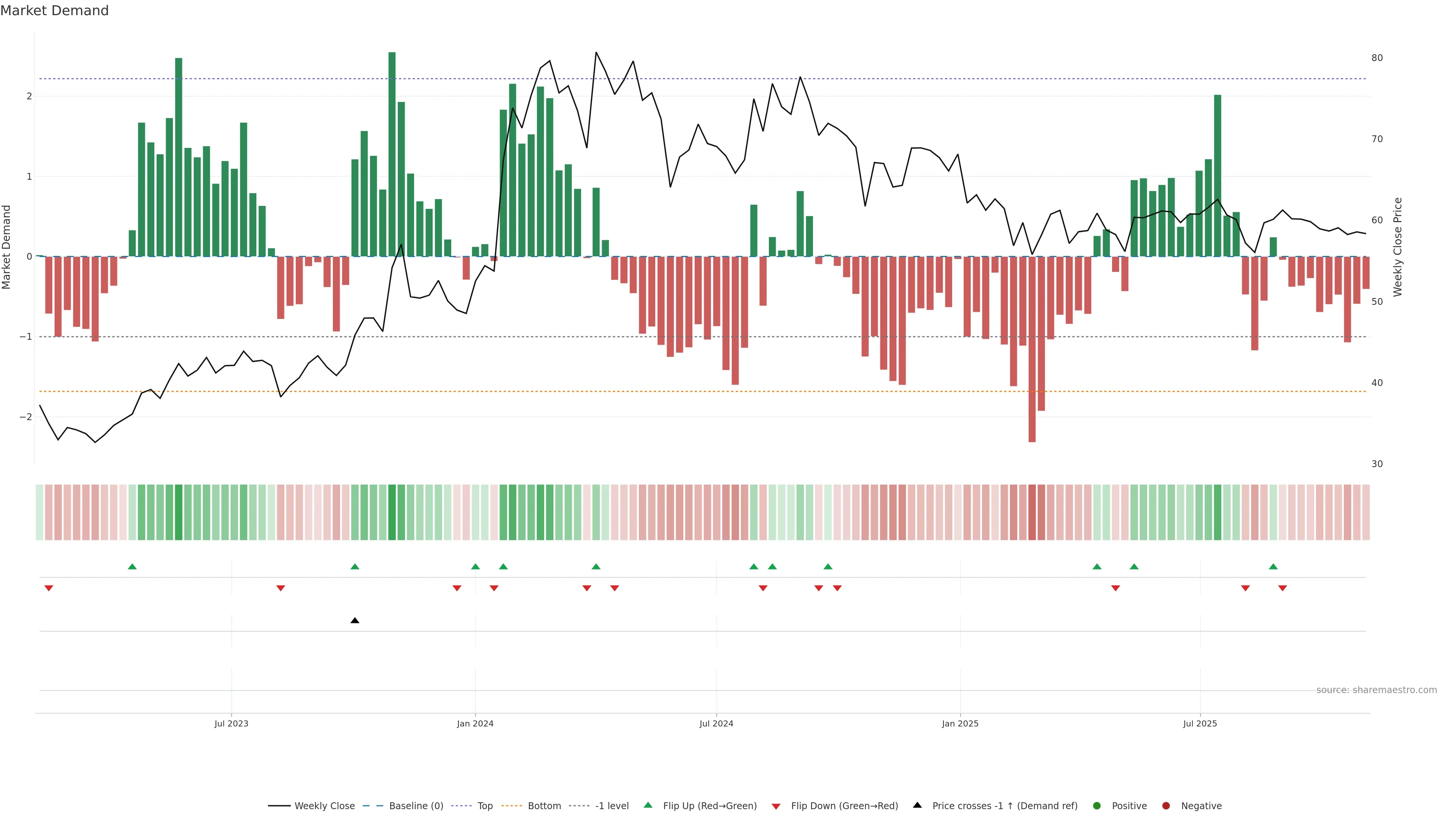
Task: Click the Jul 2024 x-axis label
Action: coord(716,723)
